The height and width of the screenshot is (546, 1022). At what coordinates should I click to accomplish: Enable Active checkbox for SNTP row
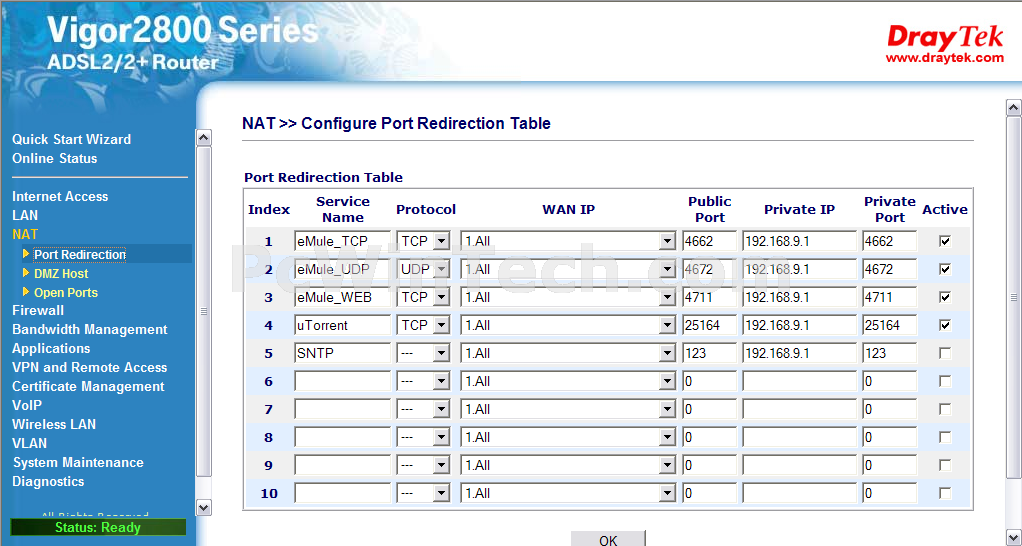944,353
